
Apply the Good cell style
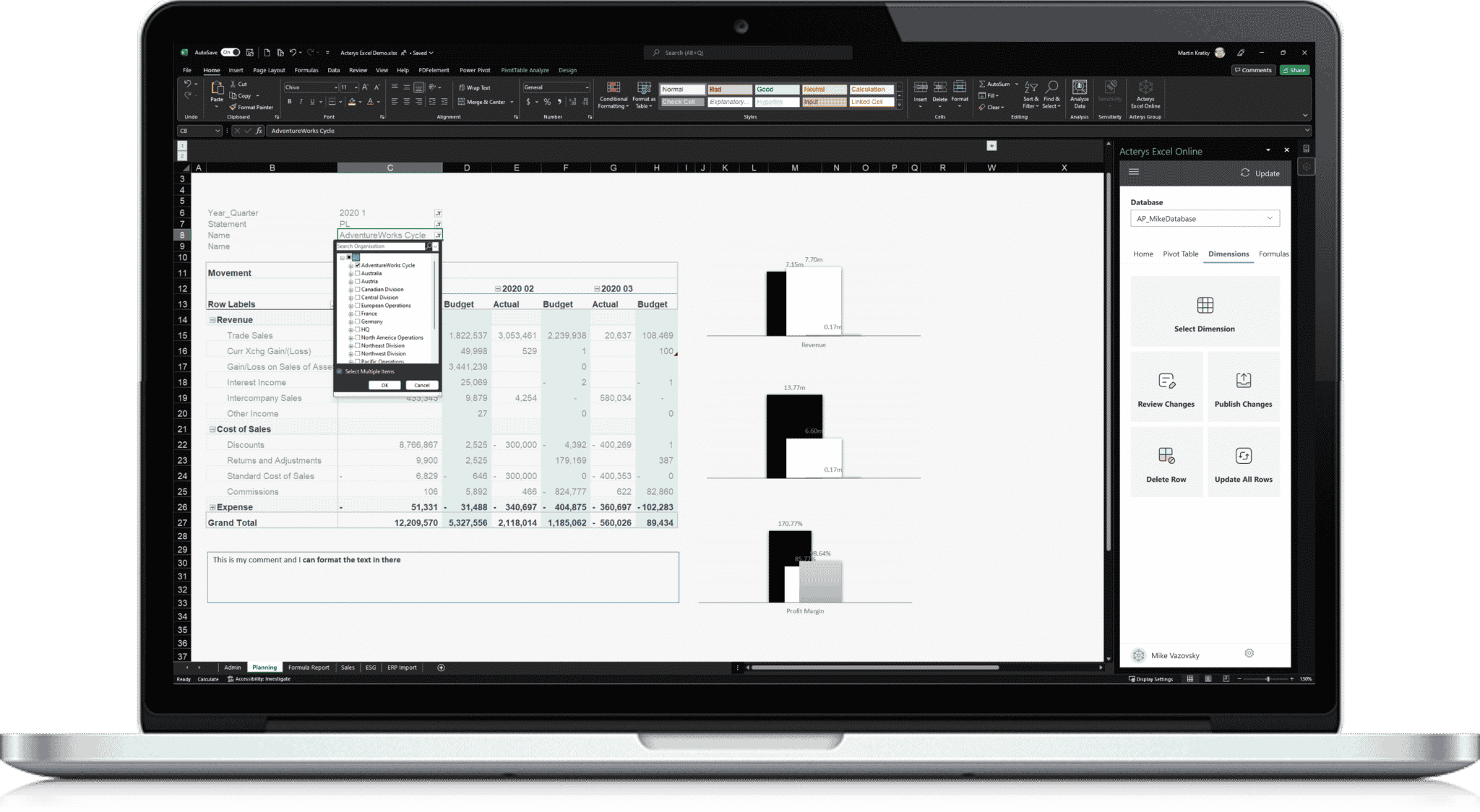tap(777, 90)
